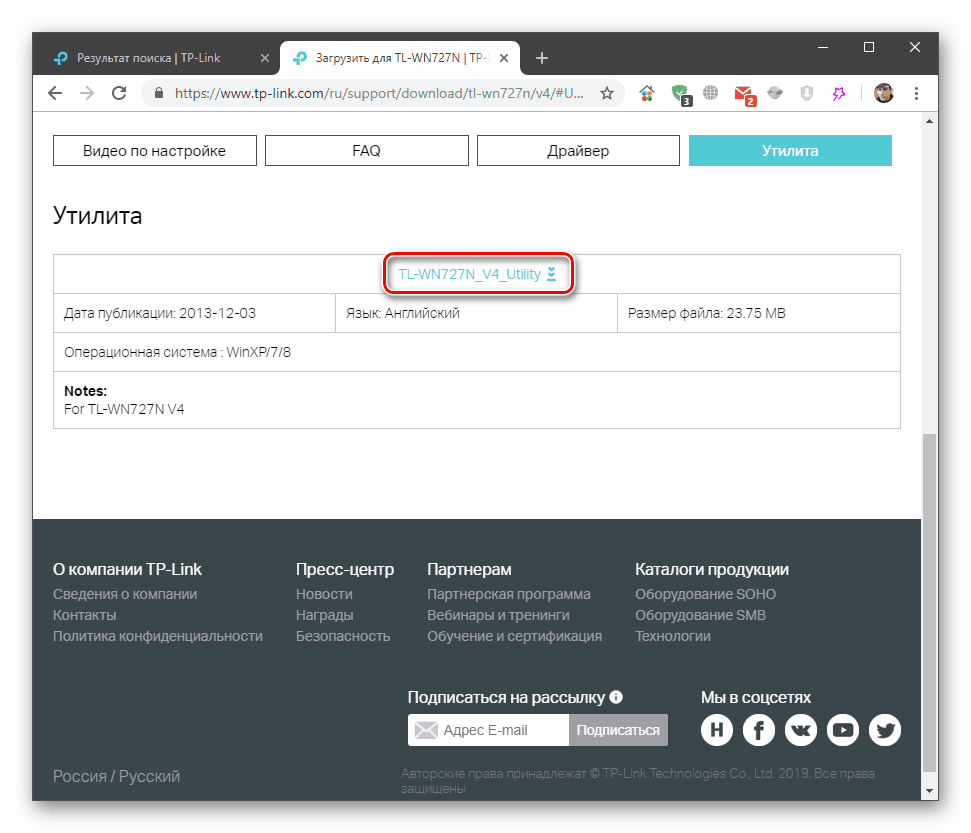Open Сведения о компании link
The image size is (971, 833).
[125, 595]
